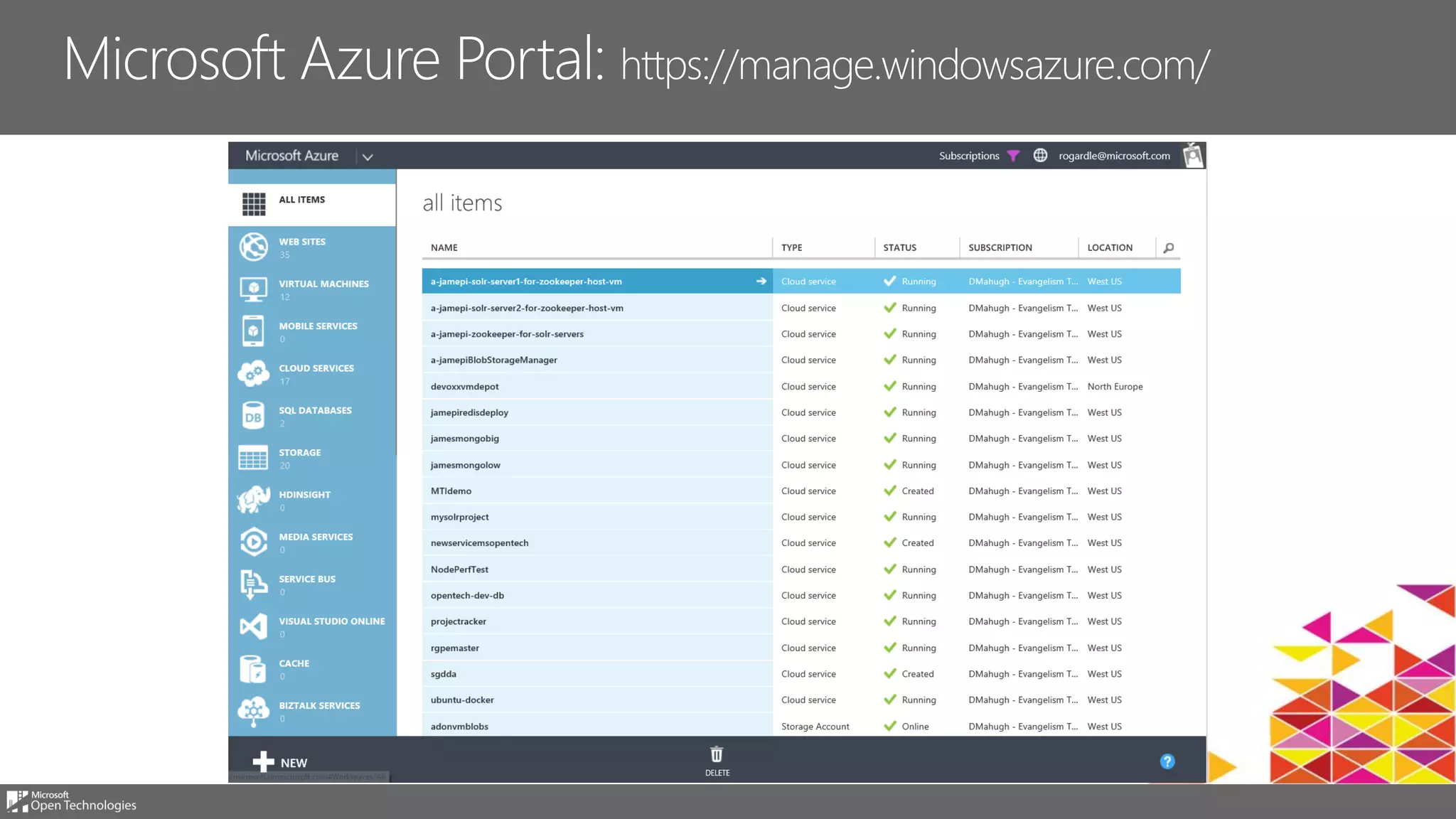Click the Subscriptions link in header
Image resolution: width=1456 pixels, height=819 pixels.
point(969,156)
